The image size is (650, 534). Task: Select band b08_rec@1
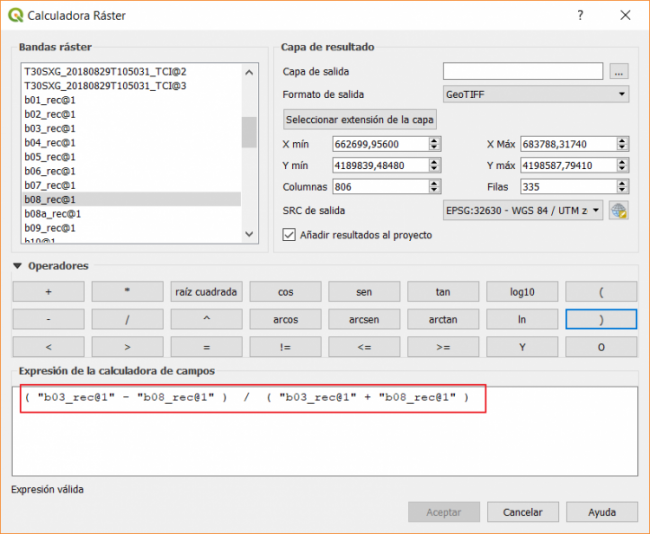(x=131, y=199)
